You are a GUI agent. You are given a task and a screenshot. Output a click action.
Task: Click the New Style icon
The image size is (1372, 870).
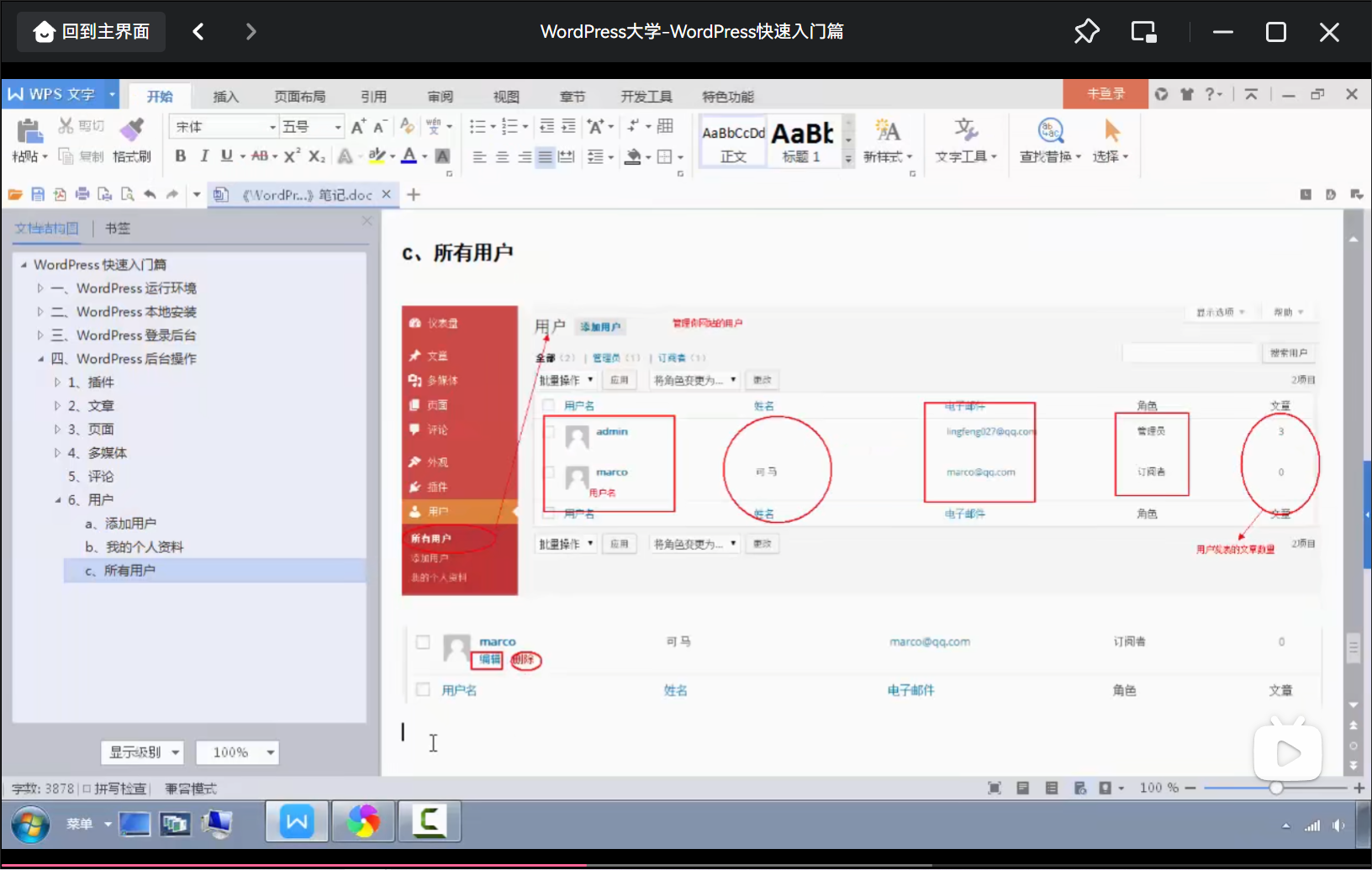(x=887, y=130)
